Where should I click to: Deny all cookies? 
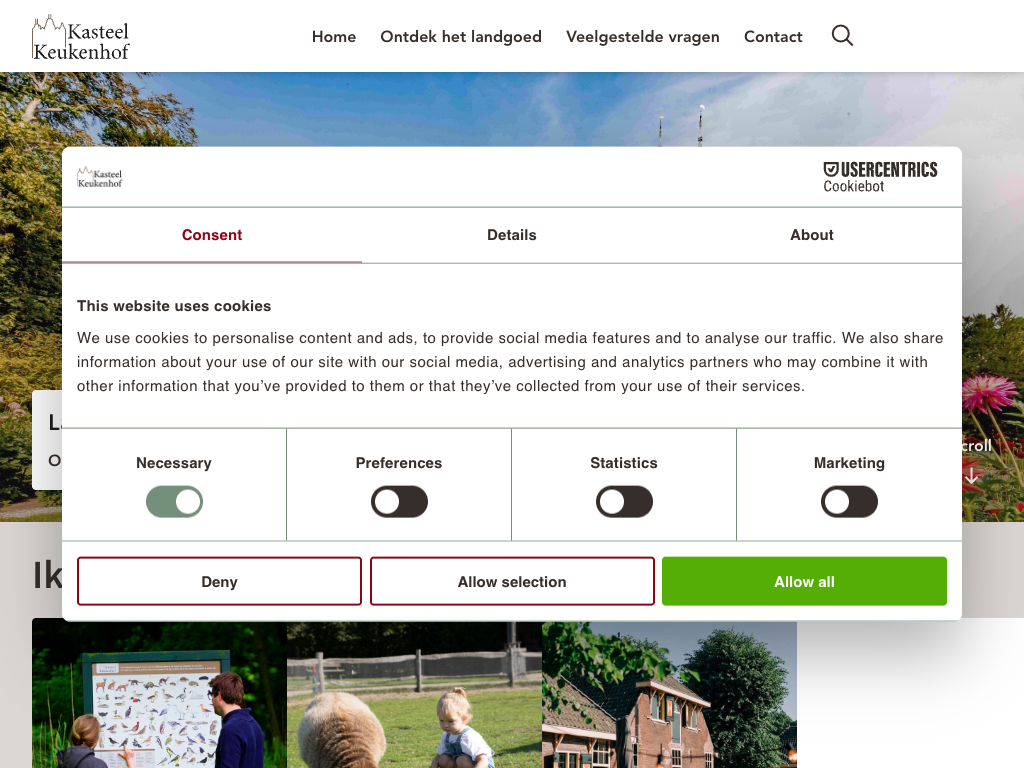point(219,581)
